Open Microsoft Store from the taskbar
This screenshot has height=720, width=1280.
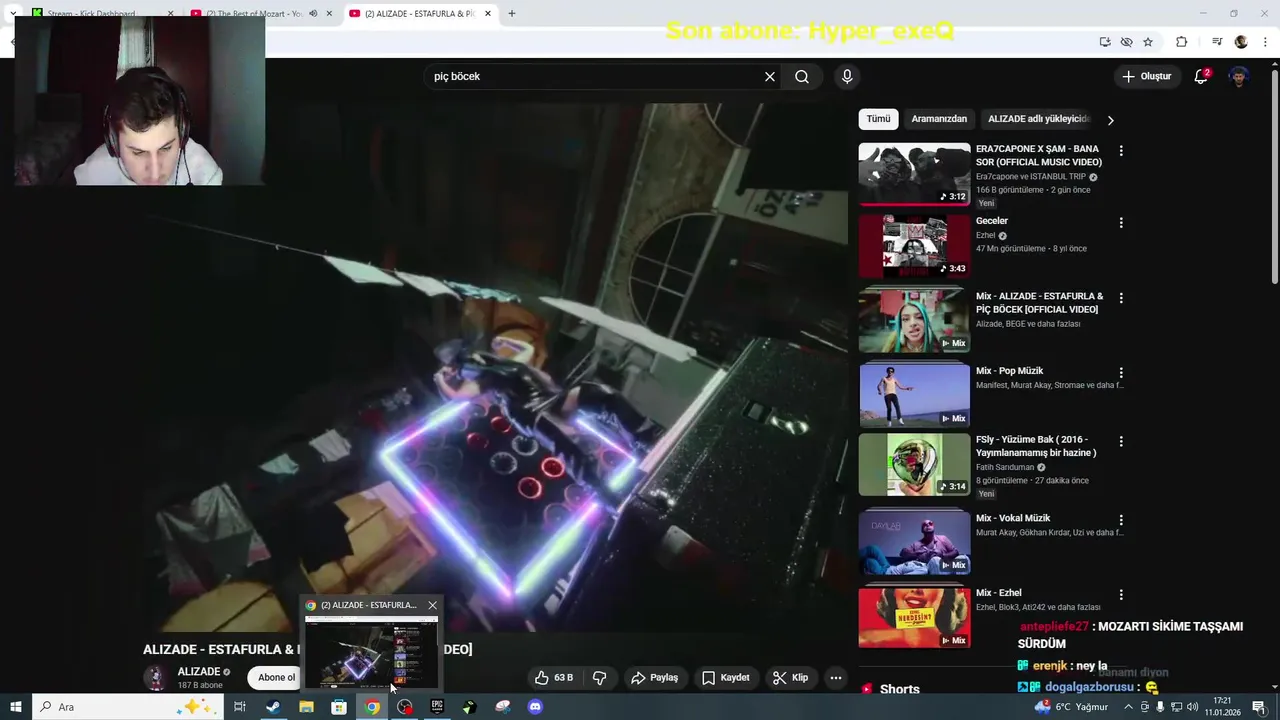[339, 707]
